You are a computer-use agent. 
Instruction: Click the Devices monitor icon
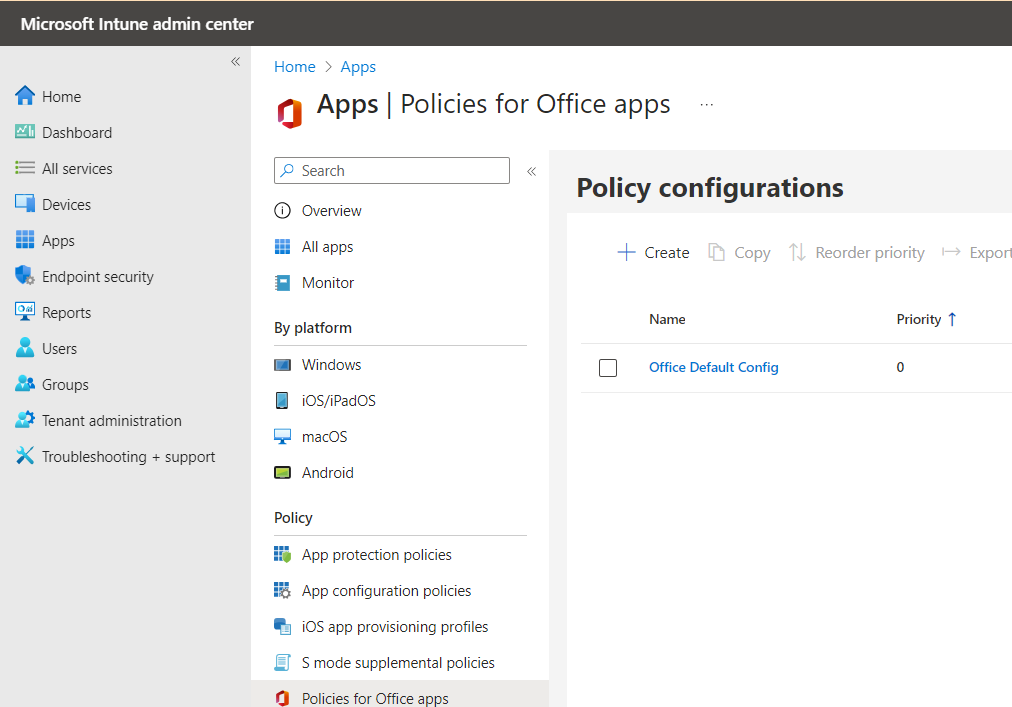coord(25,203)
